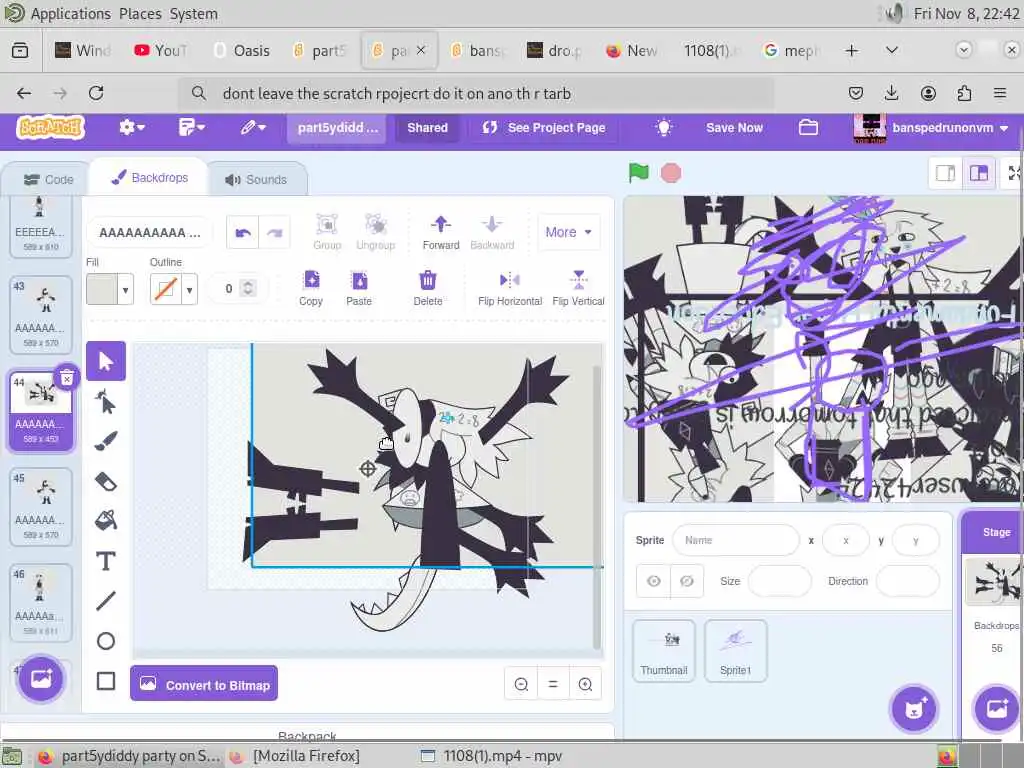The image size is (1024, 768).
Task: Click the Outline color swatch
Action: click(166, 289)
